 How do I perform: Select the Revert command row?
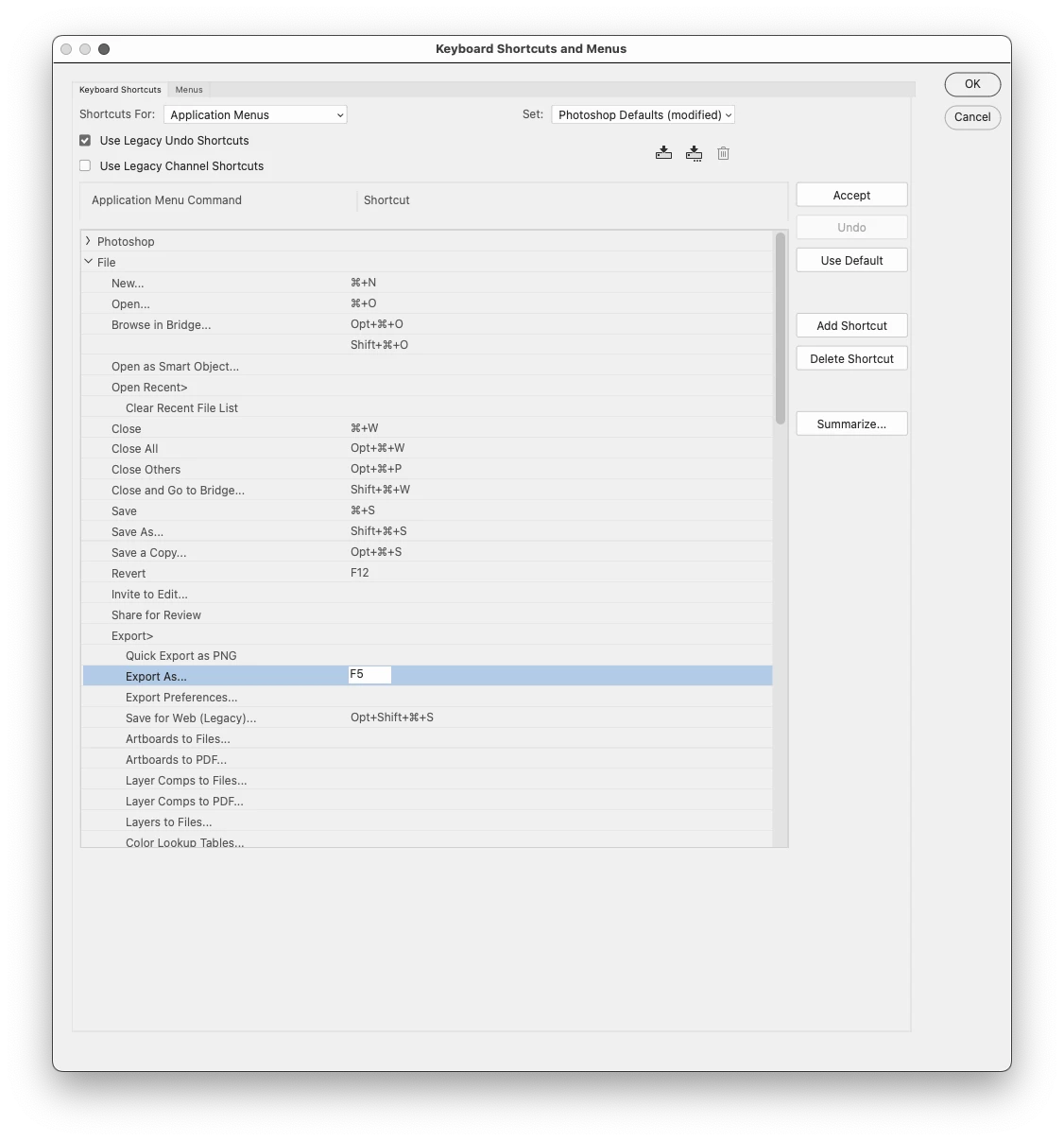(x=427, y=573)
